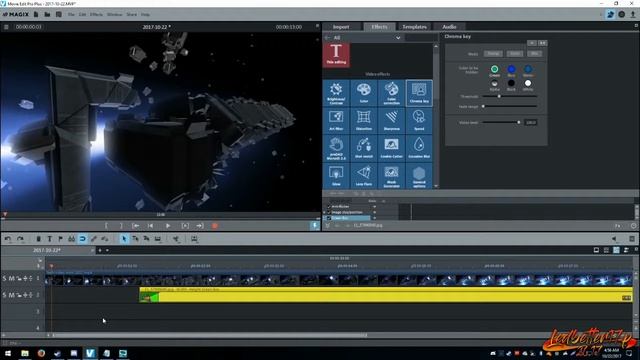Start playback with the Play button
Screen dimensions: 640x360
pos(168,225)
